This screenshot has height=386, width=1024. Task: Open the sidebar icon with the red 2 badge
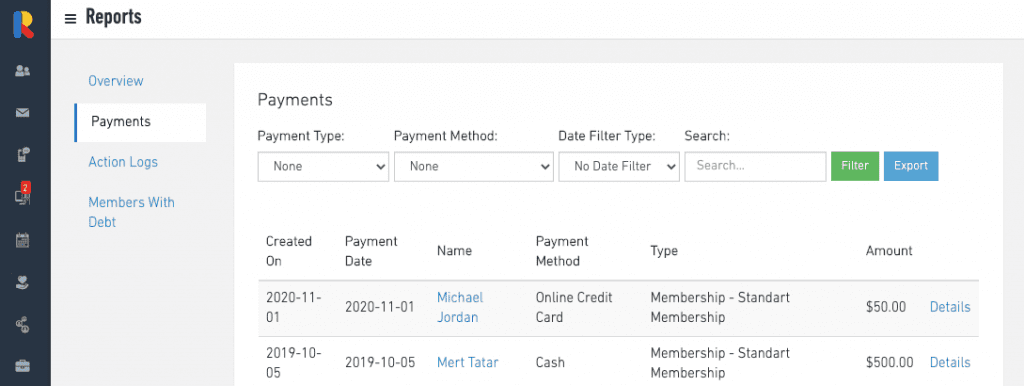pyautogui.click(x=23, y=195)
